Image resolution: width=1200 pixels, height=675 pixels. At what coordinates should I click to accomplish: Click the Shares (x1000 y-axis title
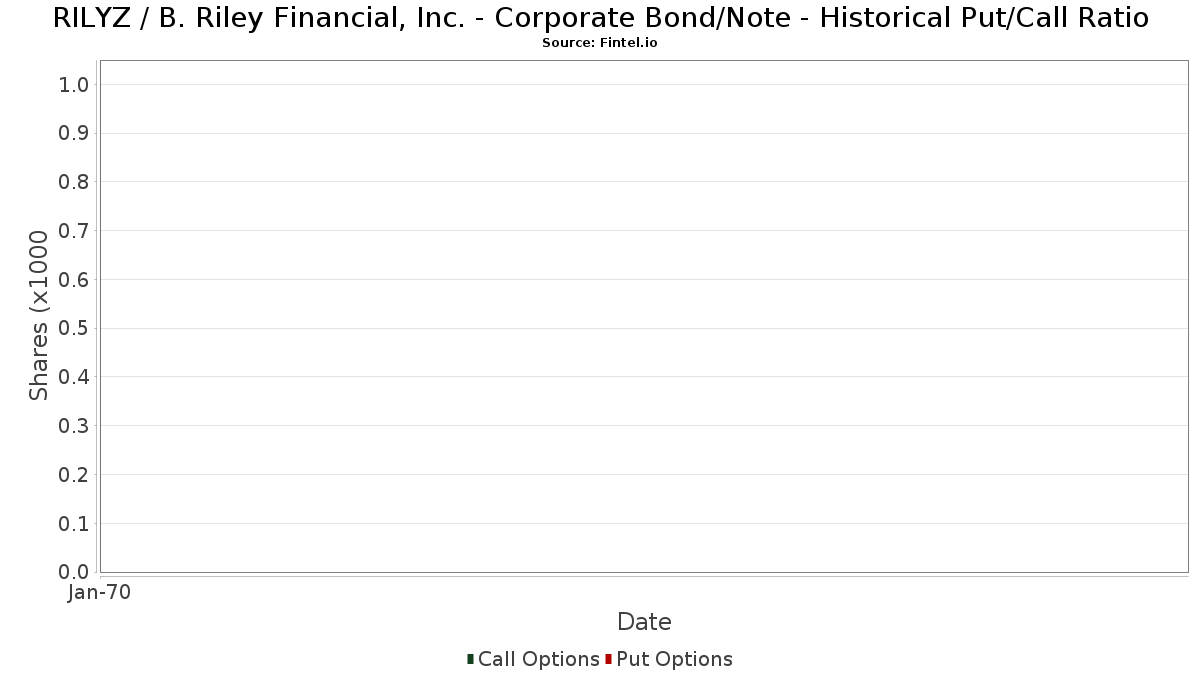pyautogui.click(x=39, y=315)
